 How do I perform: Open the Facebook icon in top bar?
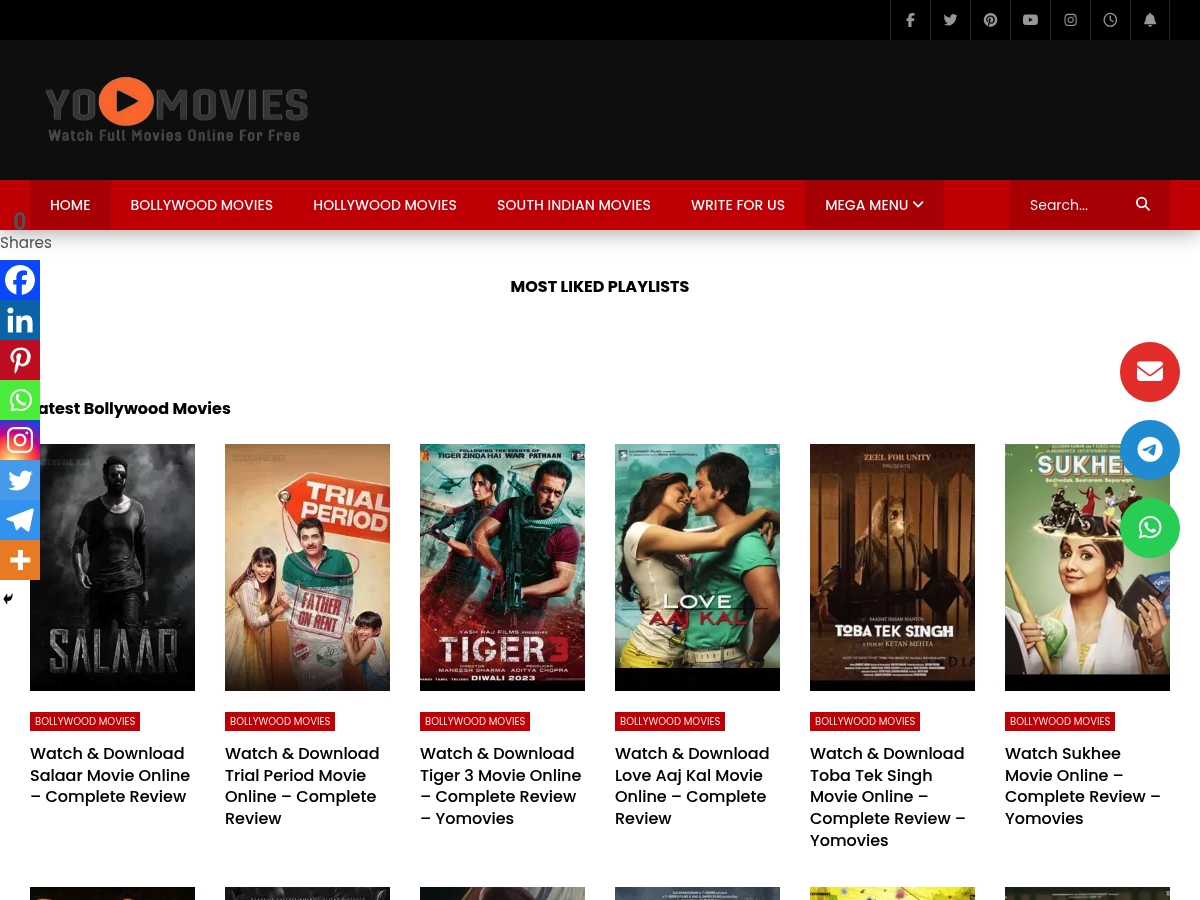[910, 20]
